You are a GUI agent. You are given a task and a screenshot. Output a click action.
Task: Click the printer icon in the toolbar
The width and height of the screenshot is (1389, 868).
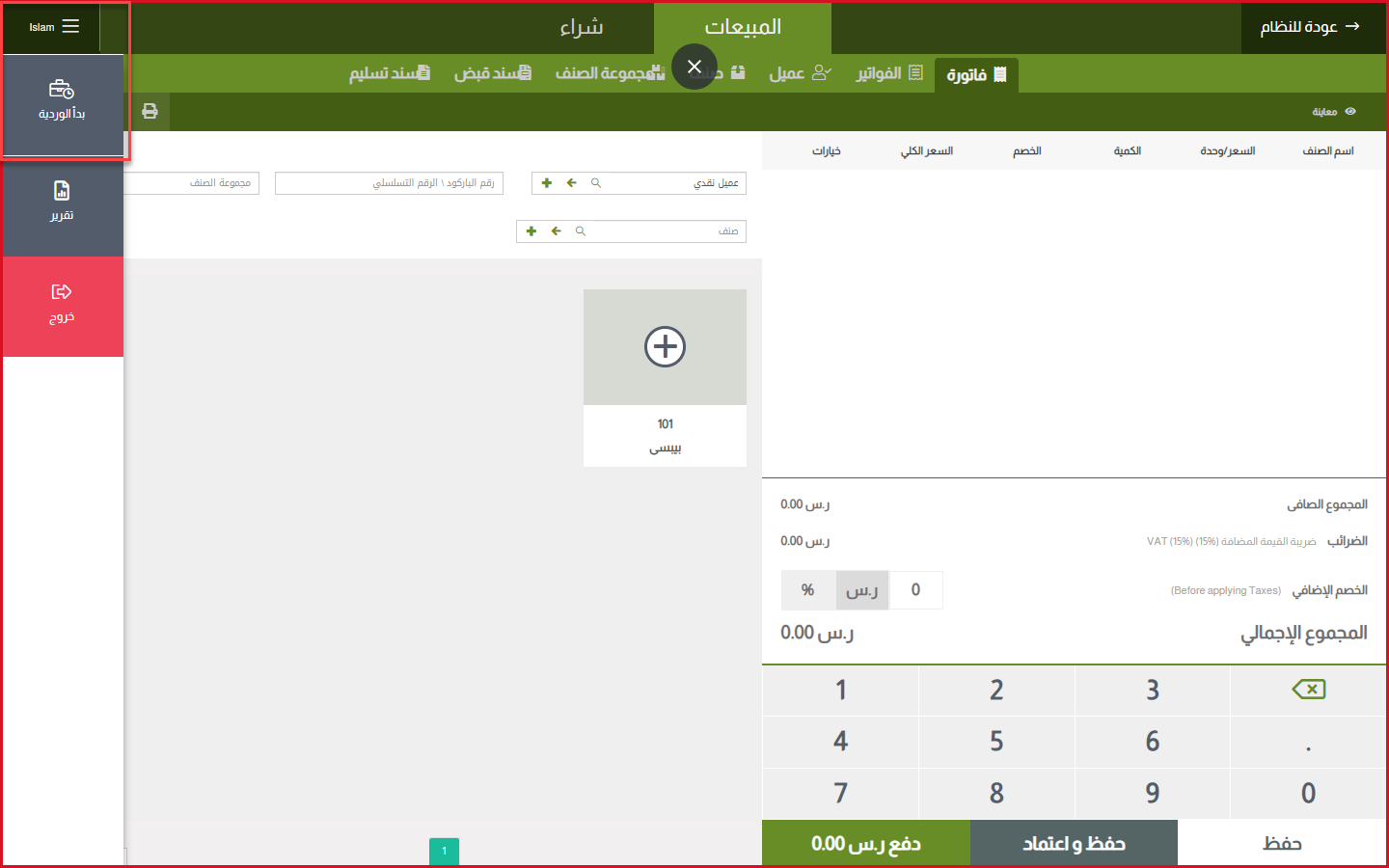[150, 111]
